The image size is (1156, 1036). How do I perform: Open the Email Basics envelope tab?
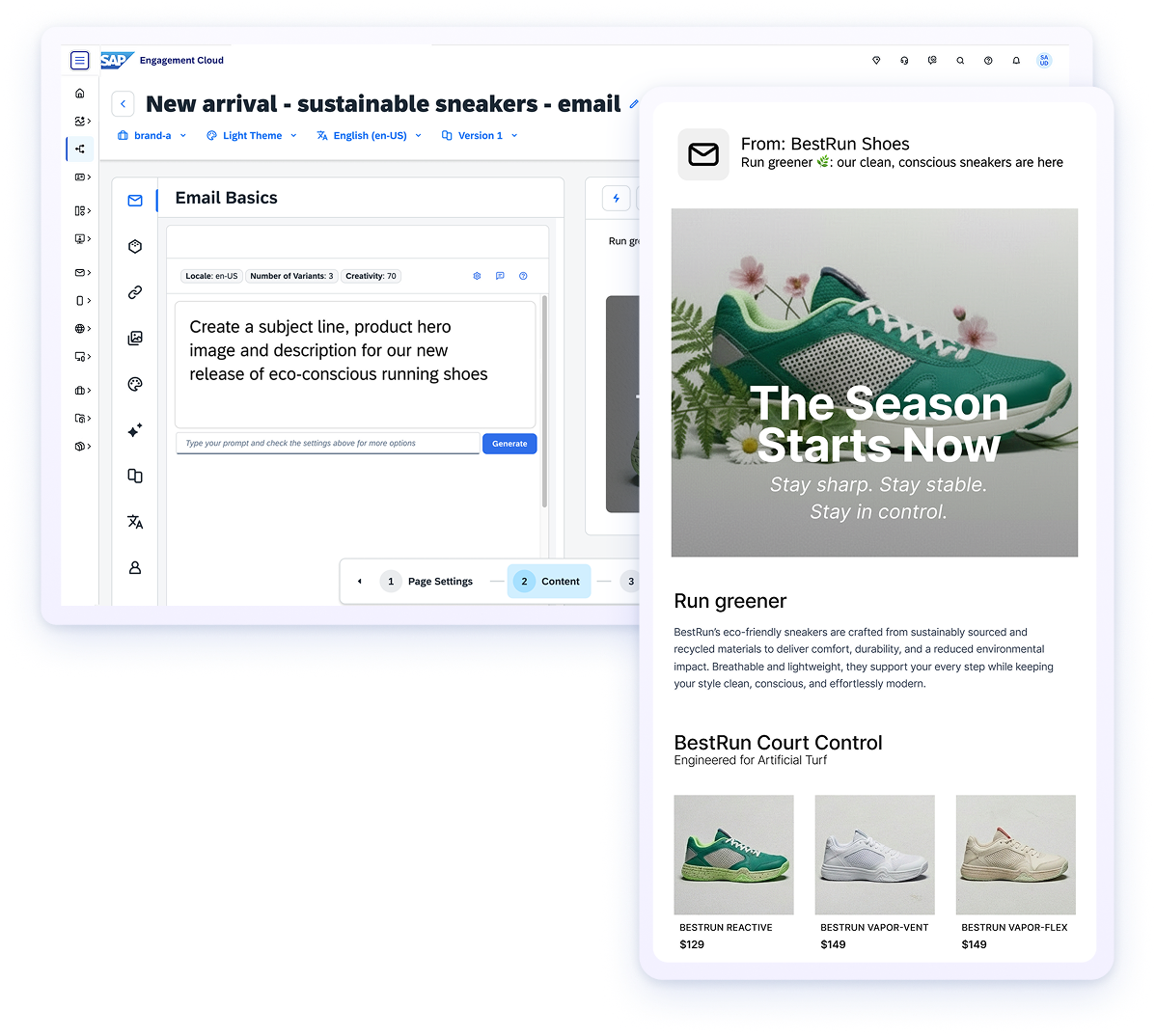point(135,201)
